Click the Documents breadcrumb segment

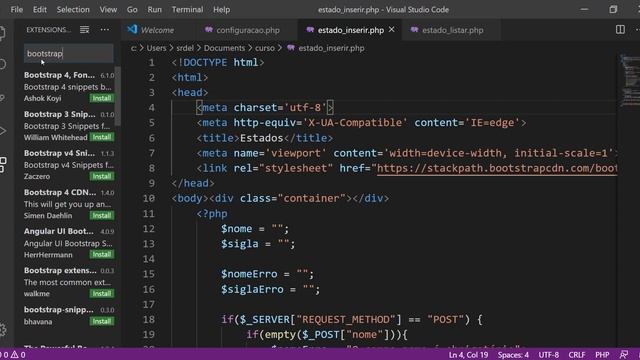224,48
